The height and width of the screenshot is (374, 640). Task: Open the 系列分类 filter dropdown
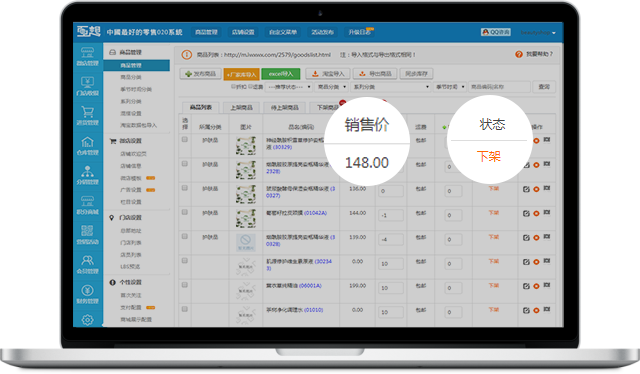tap(391, 87)
